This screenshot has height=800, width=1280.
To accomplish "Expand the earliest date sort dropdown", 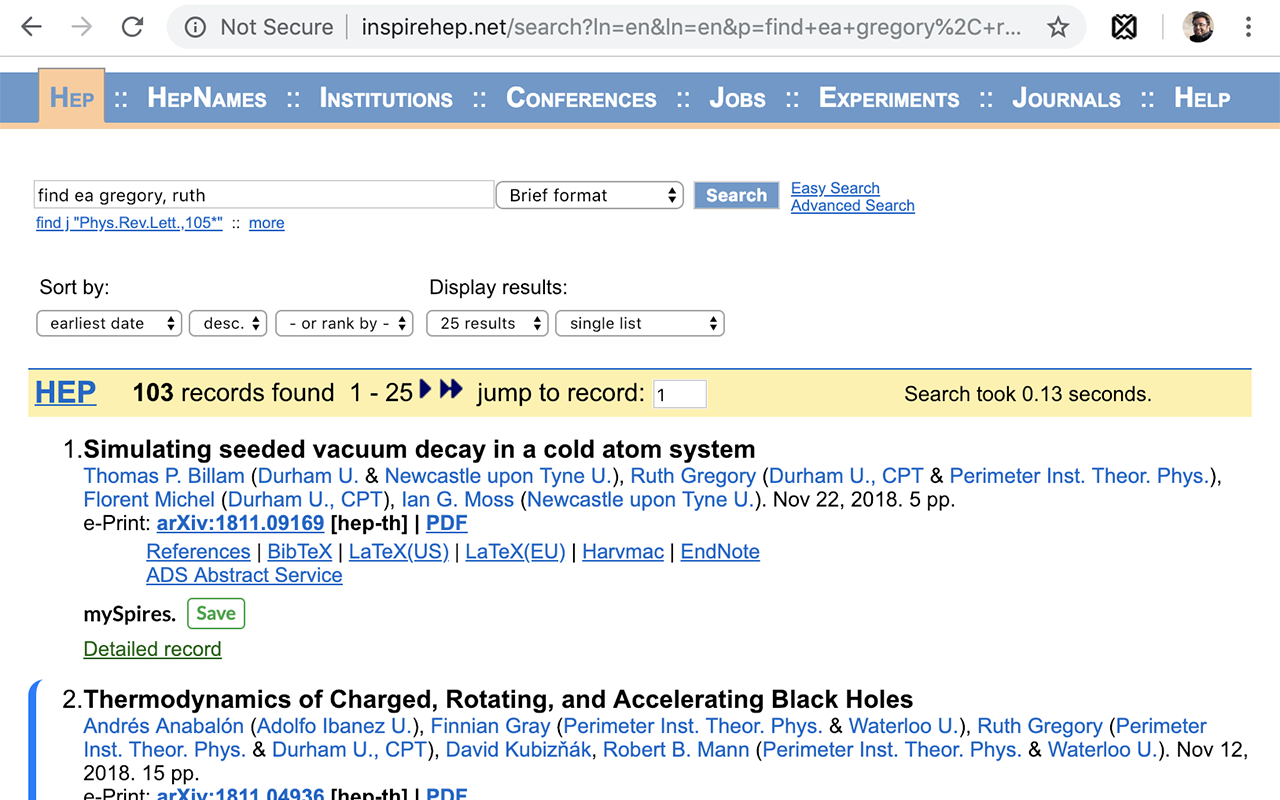I will 109,323.
